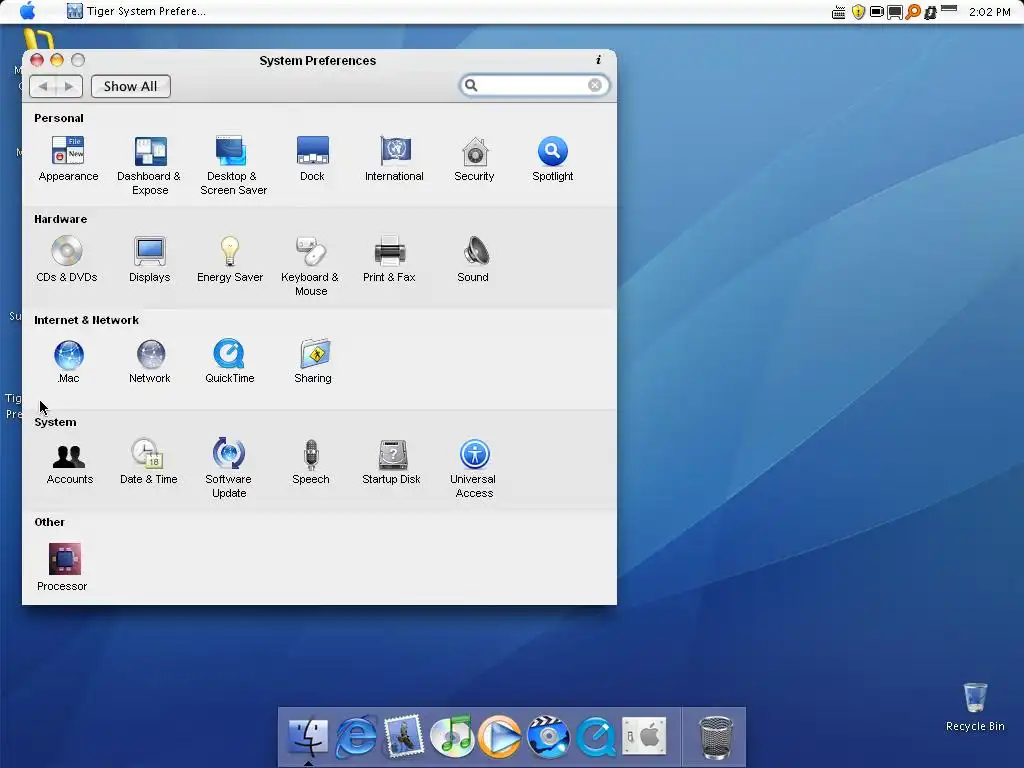Open the DVD movie player dock icon

click(x=548, y=737)
